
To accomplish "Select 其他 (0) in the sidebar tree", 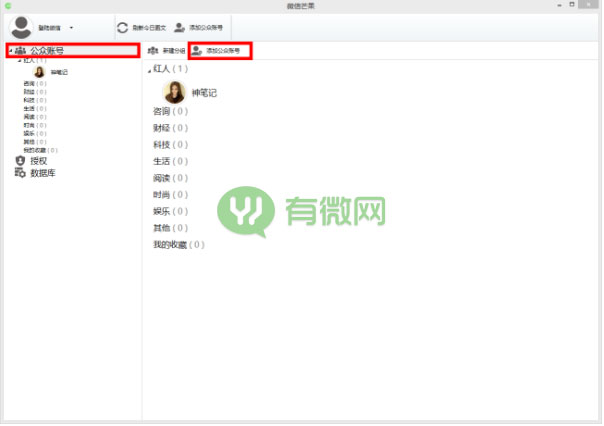I will click(x=35, y=142).
